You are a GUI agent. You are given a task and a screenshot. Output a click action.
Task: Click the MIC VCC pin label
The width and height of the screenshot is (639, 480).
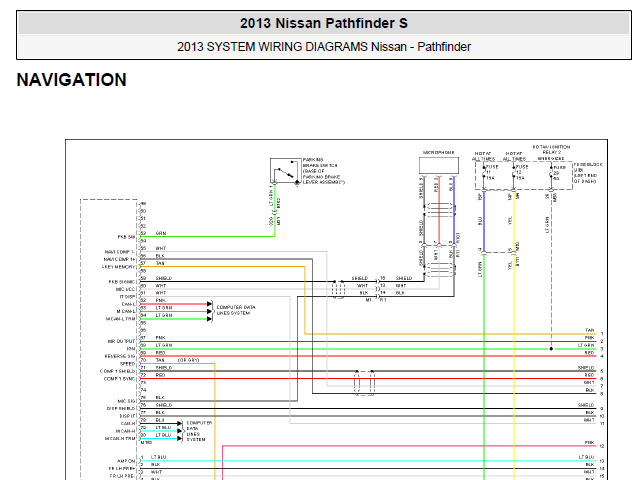pos(126,289)
